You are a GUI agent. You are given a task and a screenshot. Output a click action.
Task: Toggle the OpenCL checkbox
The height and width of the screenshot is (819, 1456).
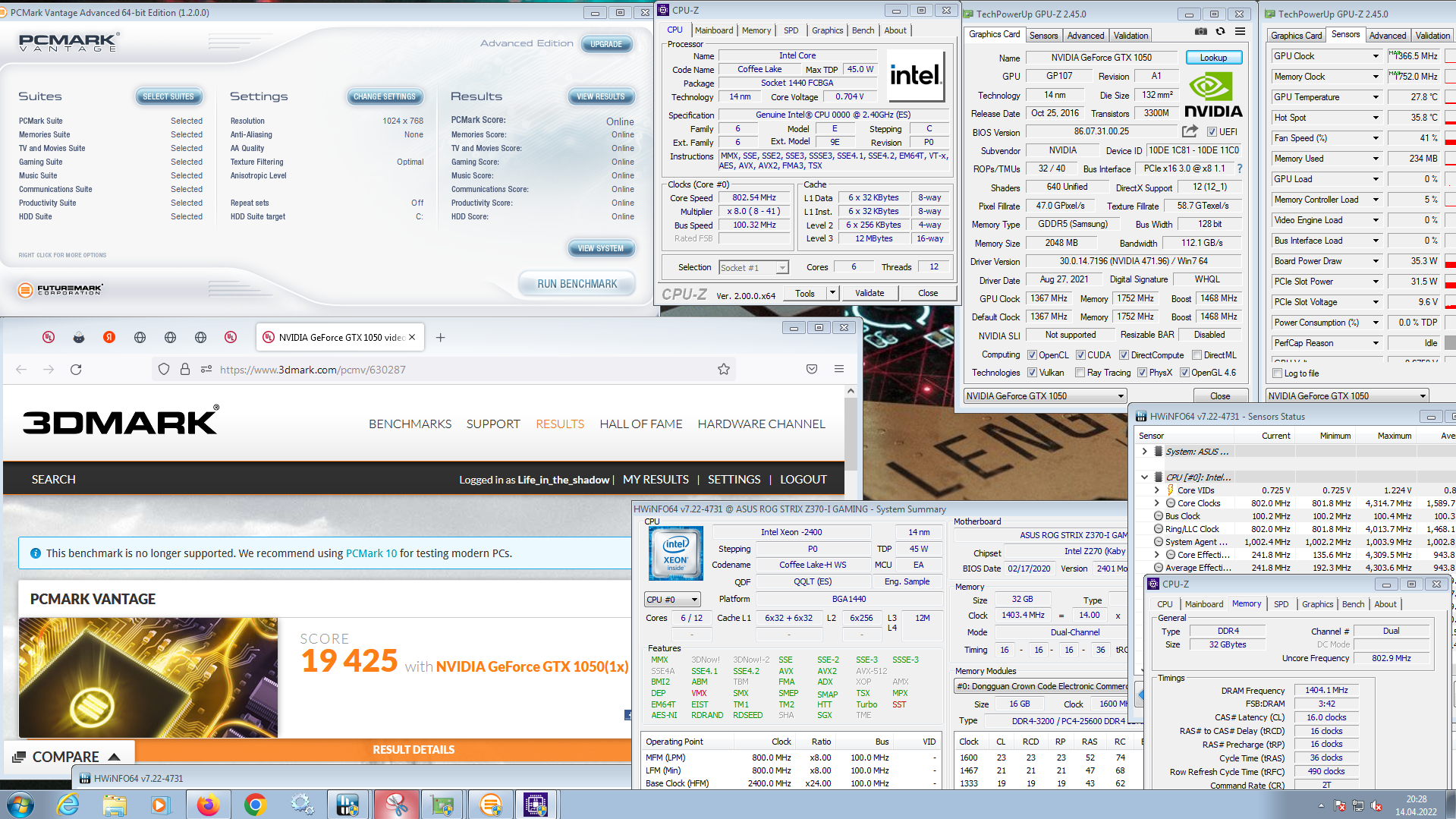(1032, 355)
